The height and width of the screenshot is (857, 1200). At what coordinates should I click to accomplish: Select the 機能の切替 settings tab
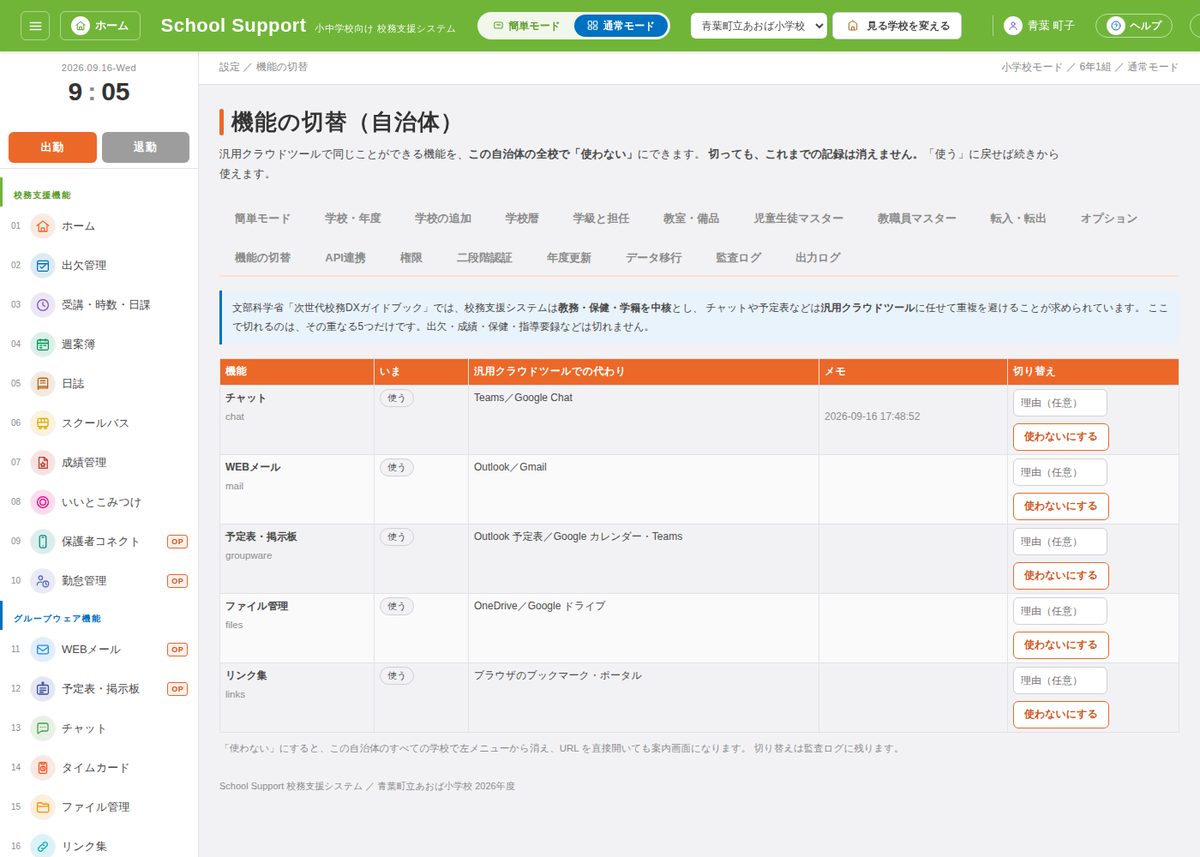point(263,257)
